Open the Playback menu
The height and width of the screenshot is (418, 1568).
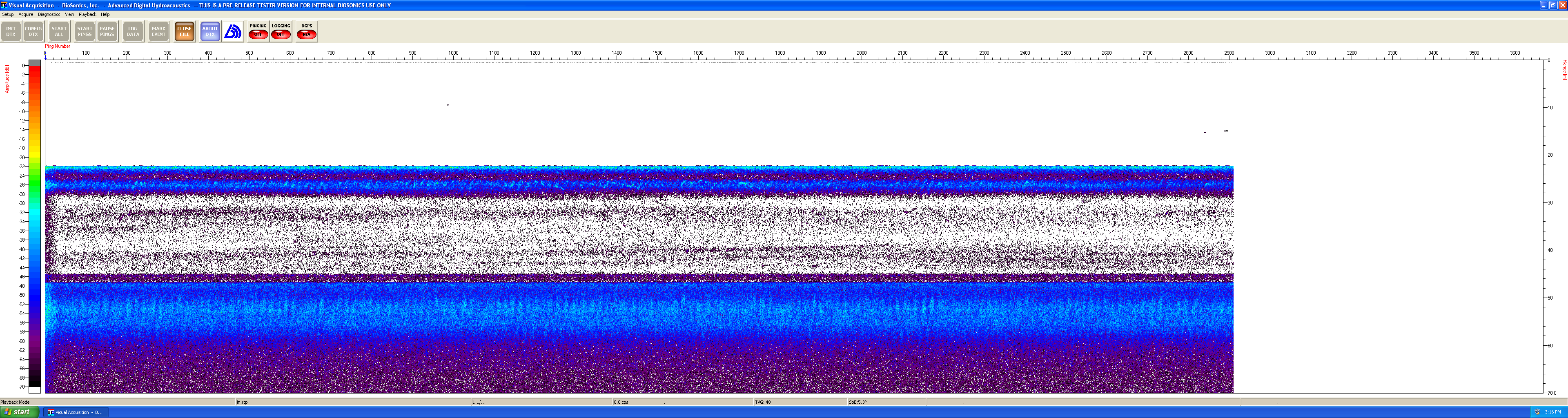(87, 15)
